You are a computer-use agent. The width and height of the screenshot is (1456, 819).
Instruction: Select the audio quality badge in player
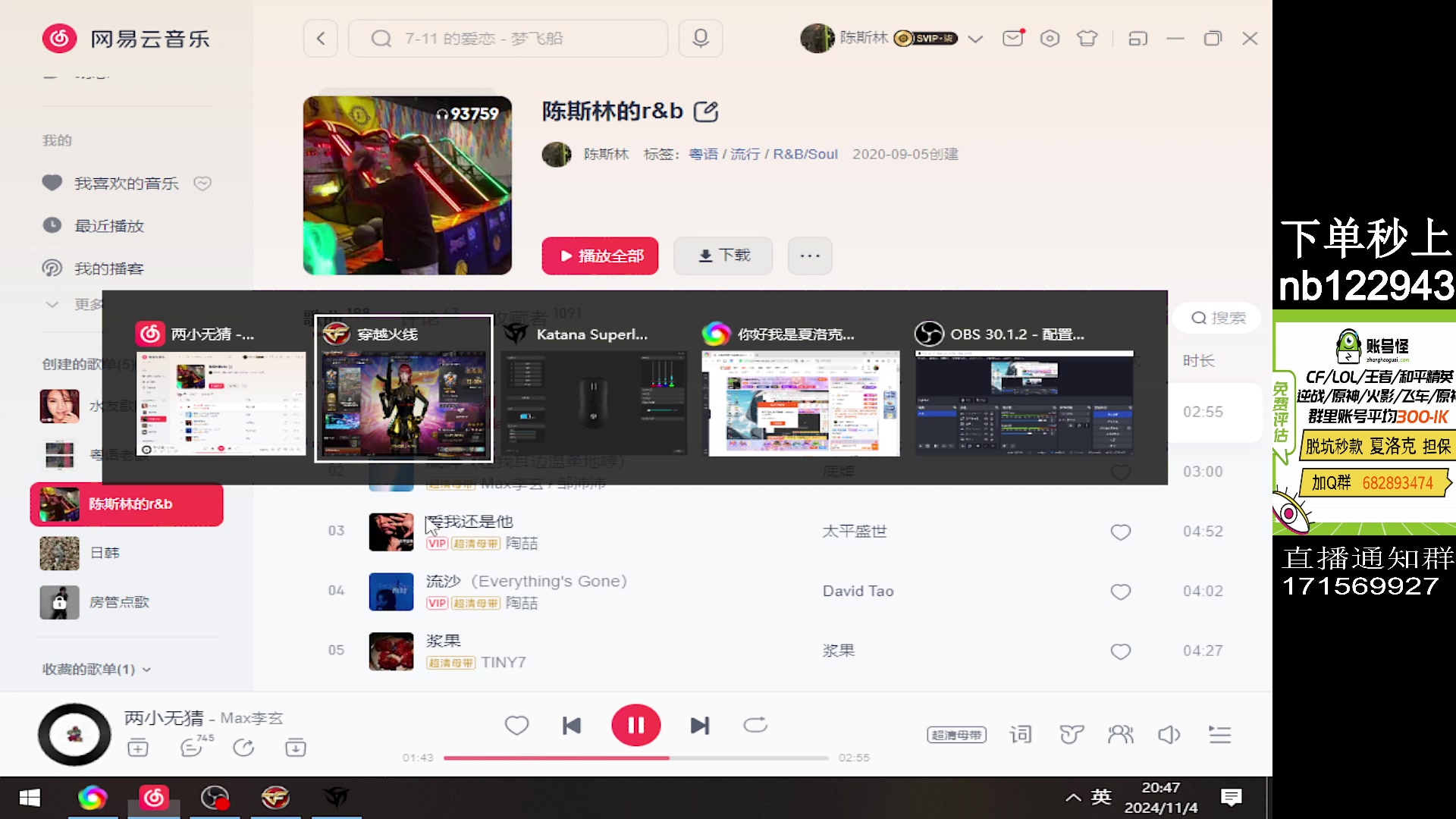point(957,735)
